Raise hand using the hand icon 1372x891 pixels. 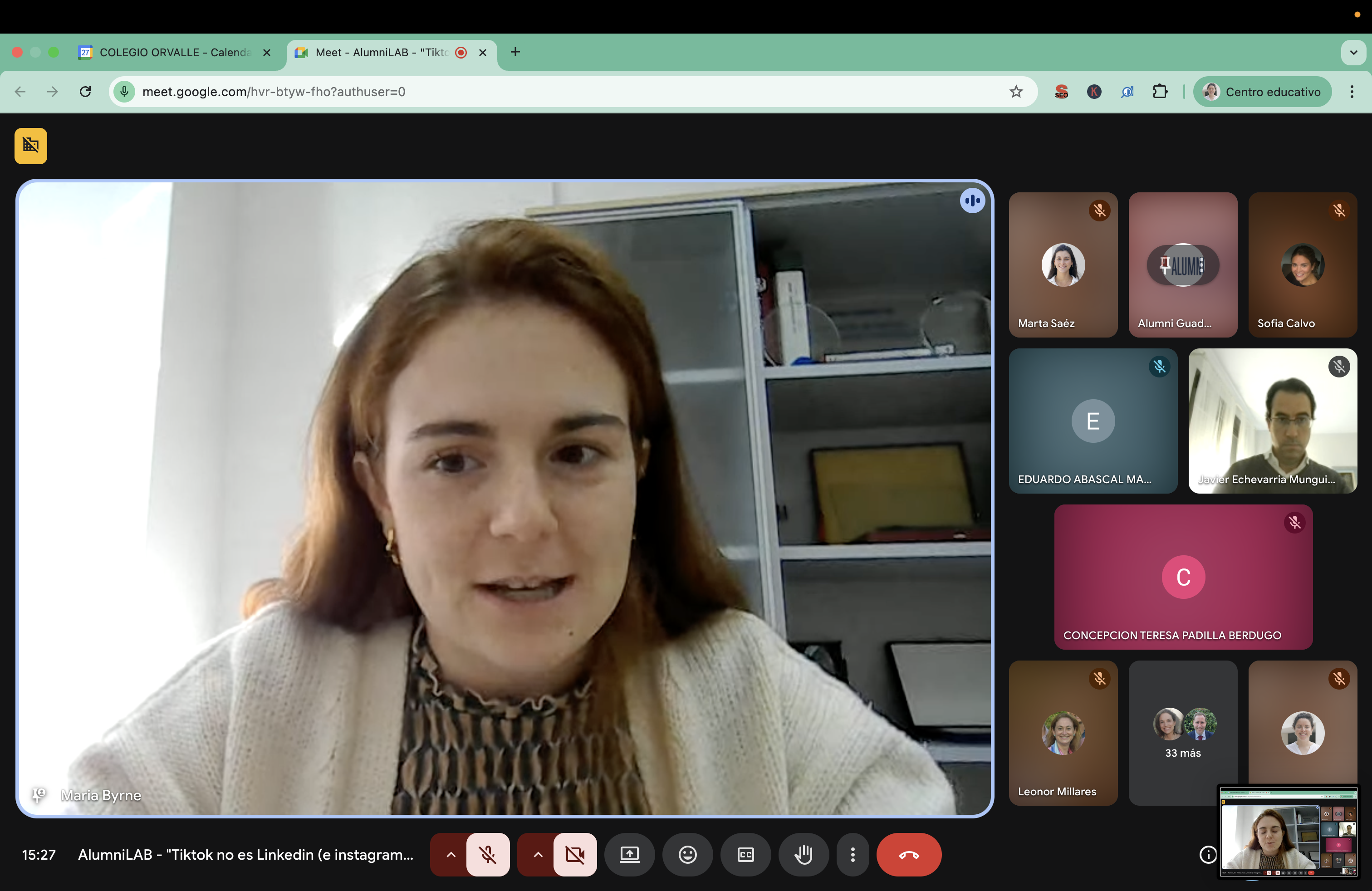click(x=804, y=854)
